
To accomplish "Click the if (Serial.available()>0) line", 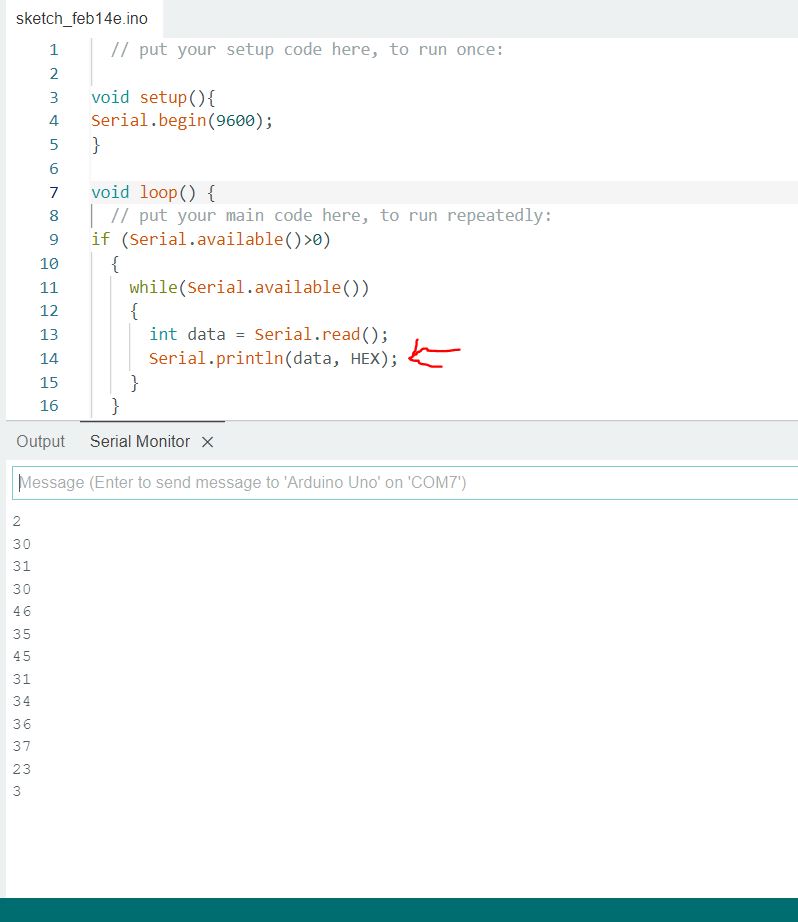I will tap(210, 239).
